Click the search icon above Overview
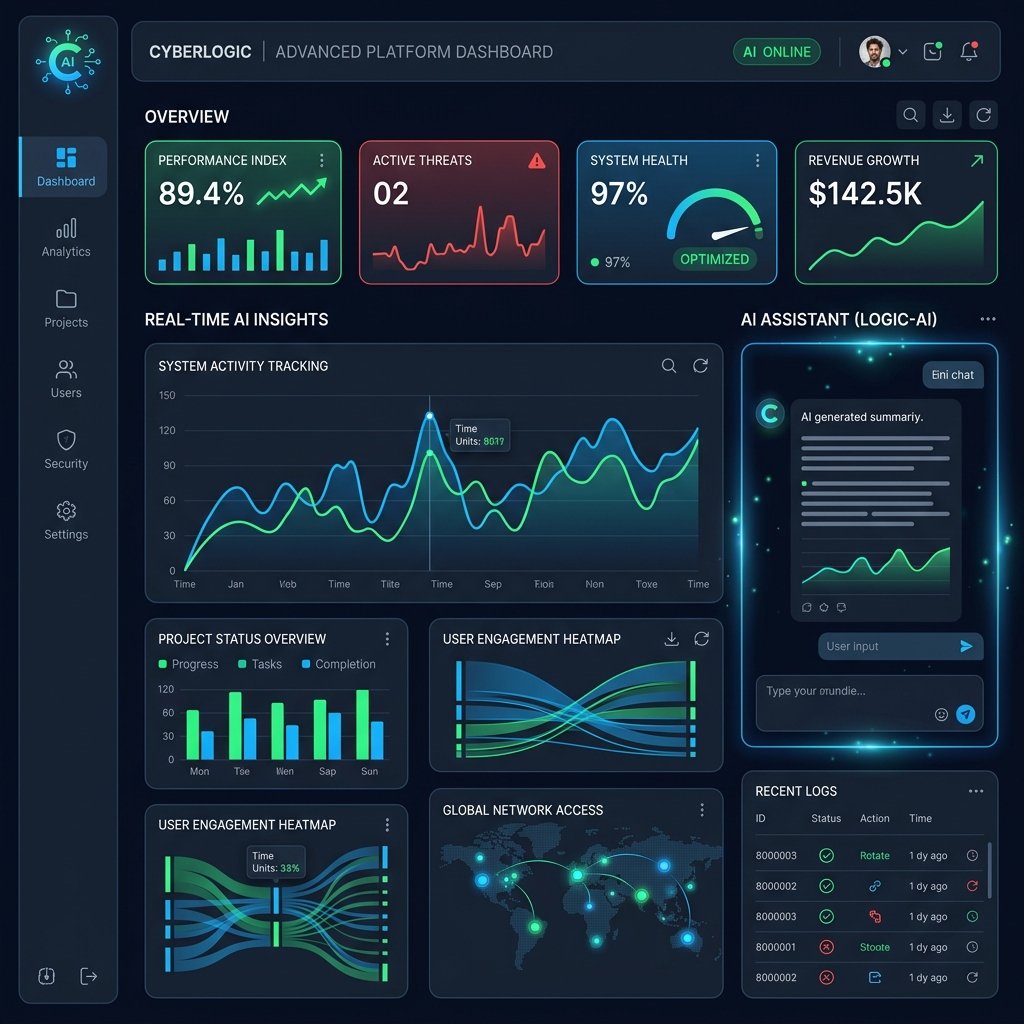1024x1024 pixels. (910, 115)
